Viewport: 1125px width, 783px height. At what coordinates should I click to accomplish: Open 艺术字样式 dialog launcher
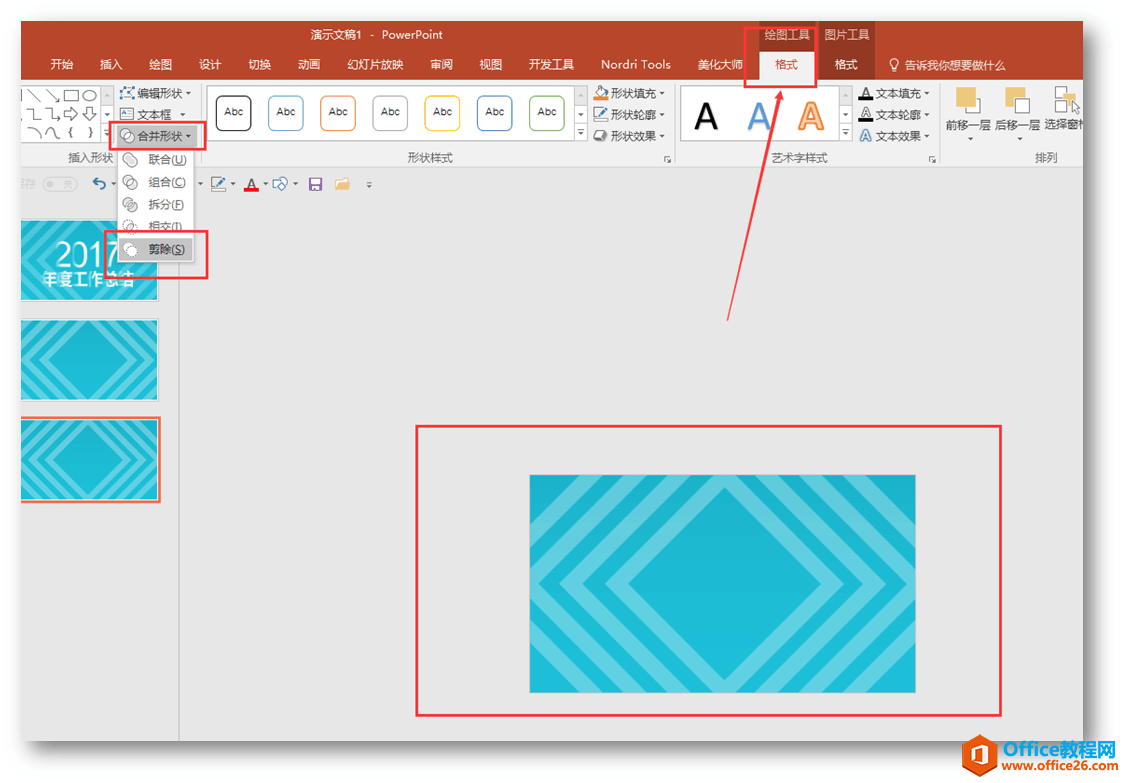[932, 159]
